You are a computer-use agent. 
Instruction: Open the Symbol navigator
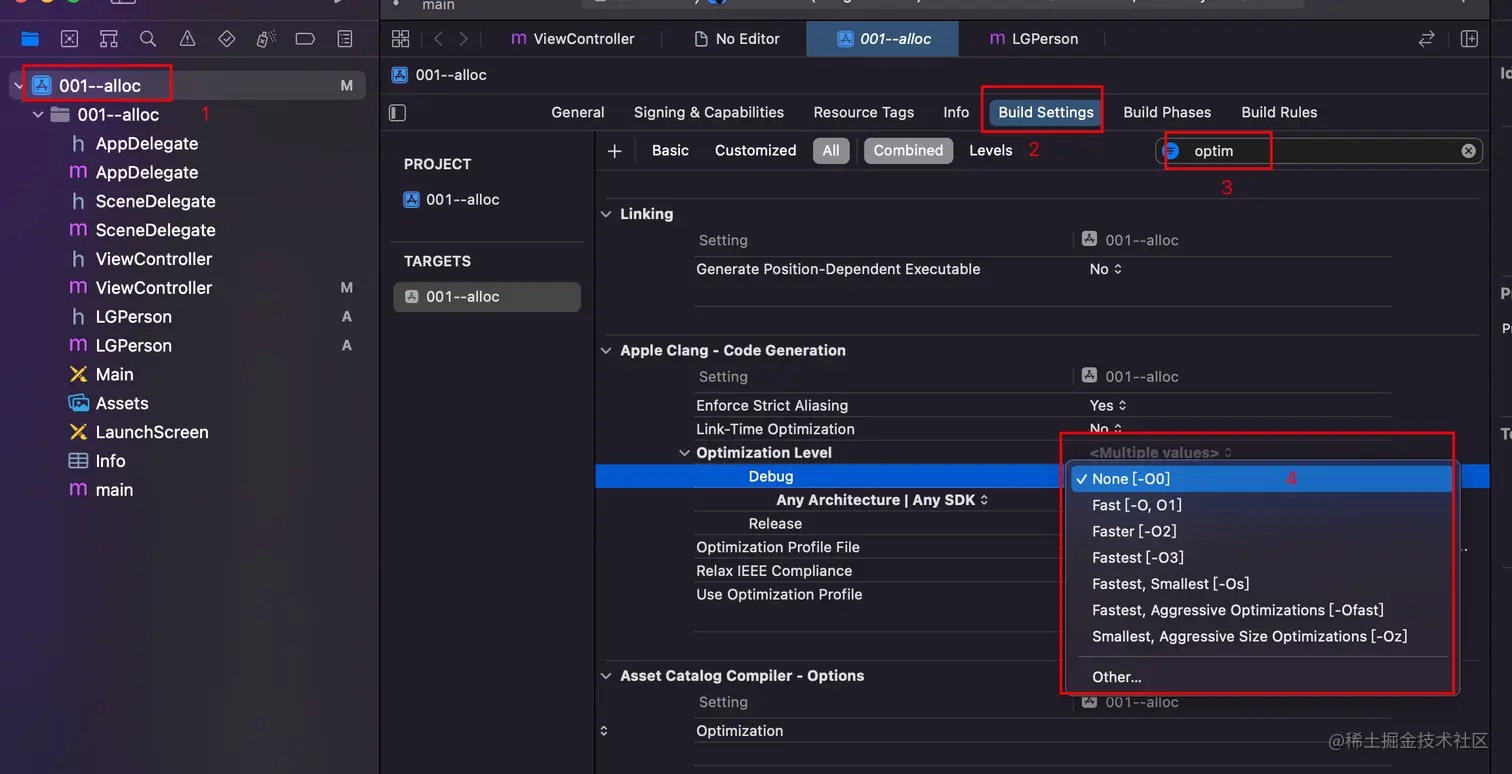109,39
